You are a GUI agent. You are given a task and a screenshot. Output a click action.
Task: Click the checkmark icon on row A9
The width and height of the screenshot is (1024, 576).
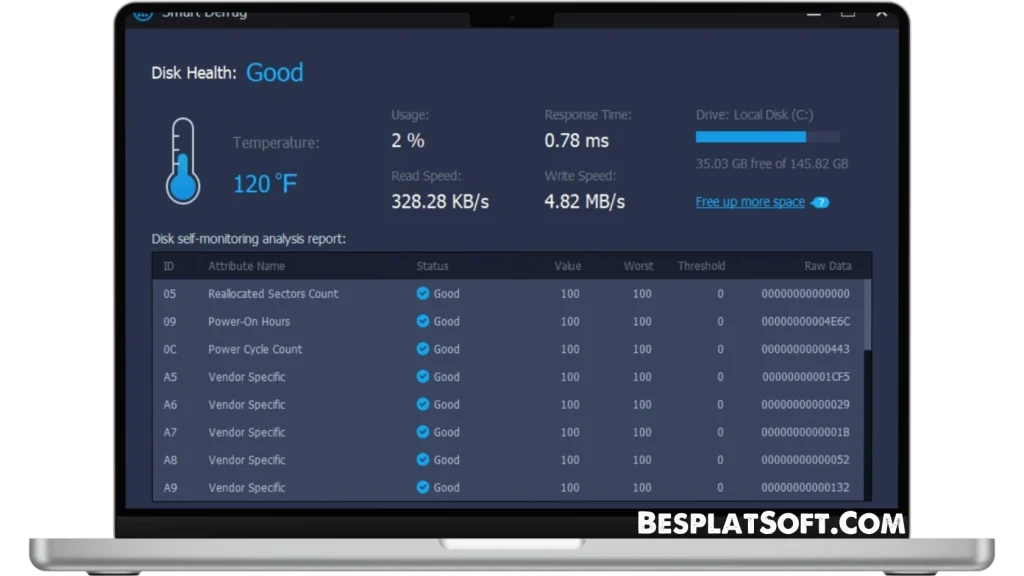pos(423,487)
